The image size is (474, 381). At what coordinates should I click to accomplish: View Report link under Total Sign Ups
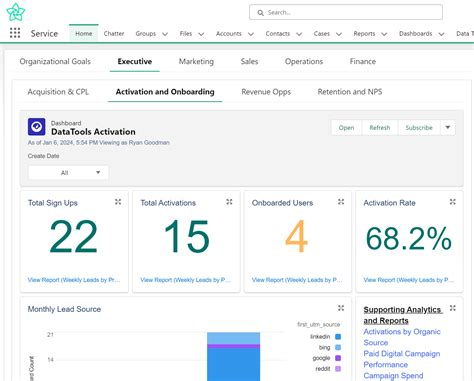pos(74,280)
